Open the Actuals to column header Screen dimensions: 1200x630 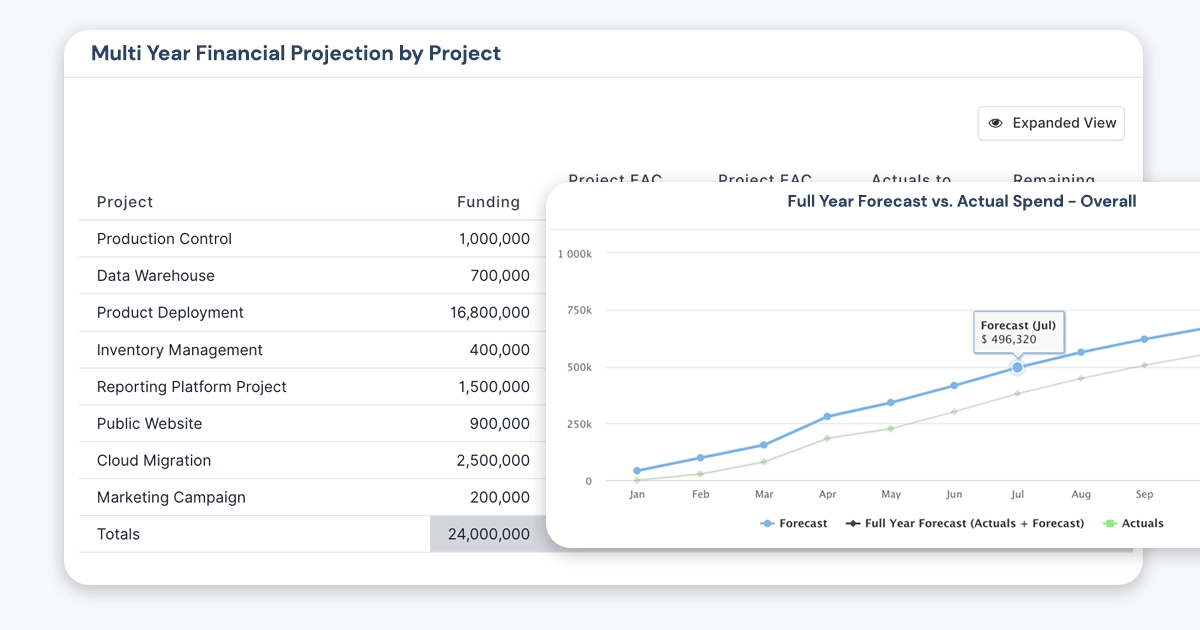[x=911, y=180]
